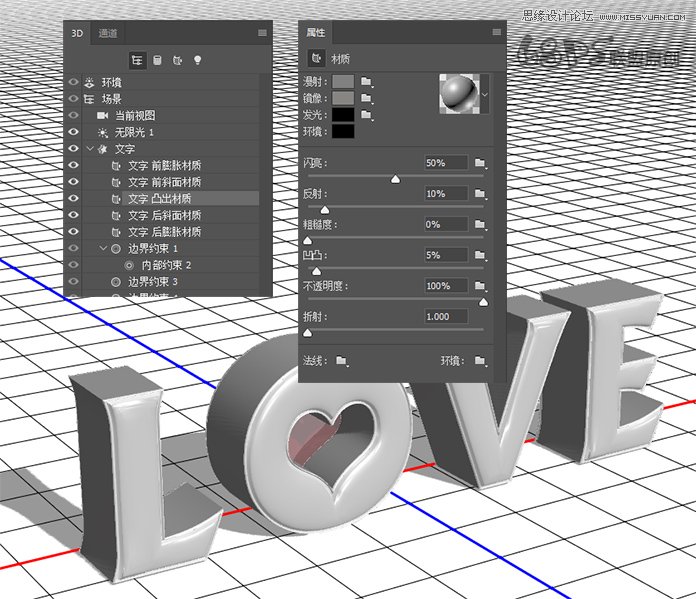Screen dimensions: 696x599
Task: Click the 凹凸 bump slider handle
Action: (x=316, y=271)
